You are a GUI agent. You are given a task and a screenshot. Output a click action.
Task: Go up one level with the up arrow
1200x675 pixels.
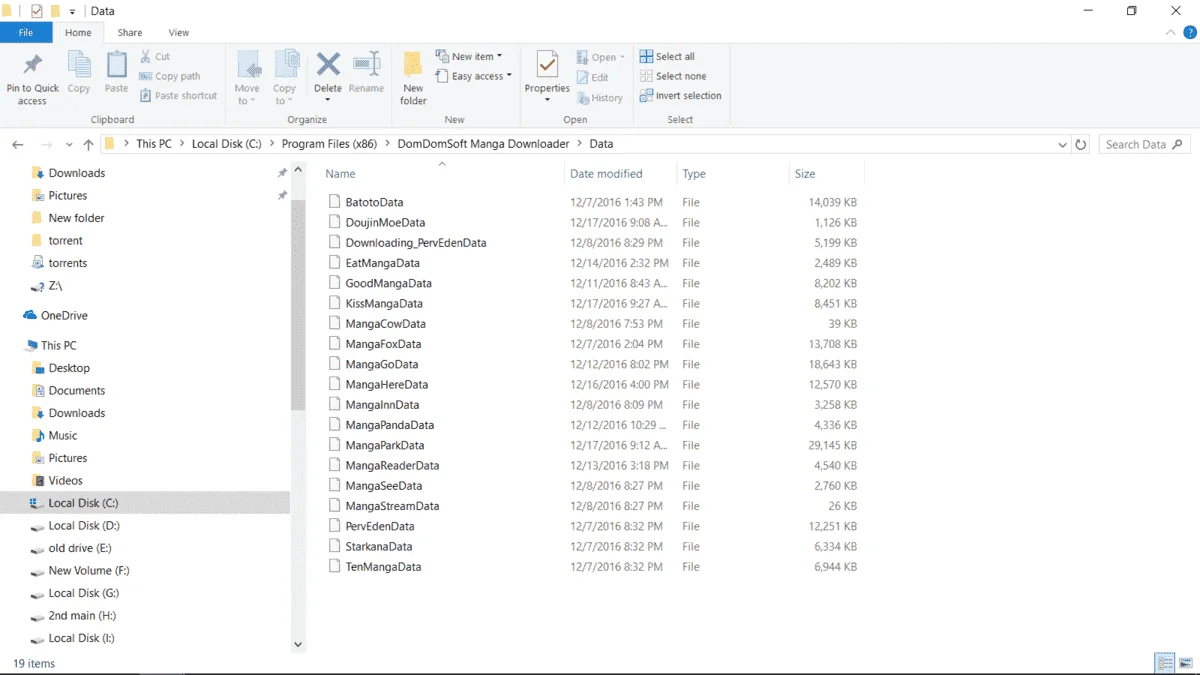(x=88, y=144)
